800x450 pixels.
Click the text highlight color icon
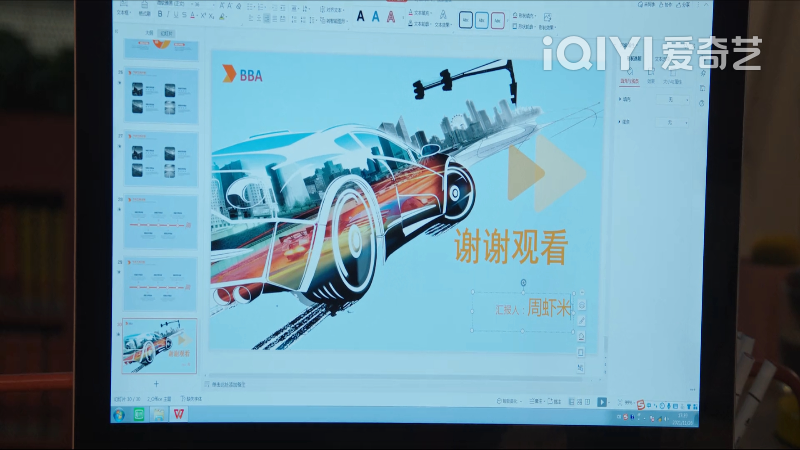coord(222,17)
